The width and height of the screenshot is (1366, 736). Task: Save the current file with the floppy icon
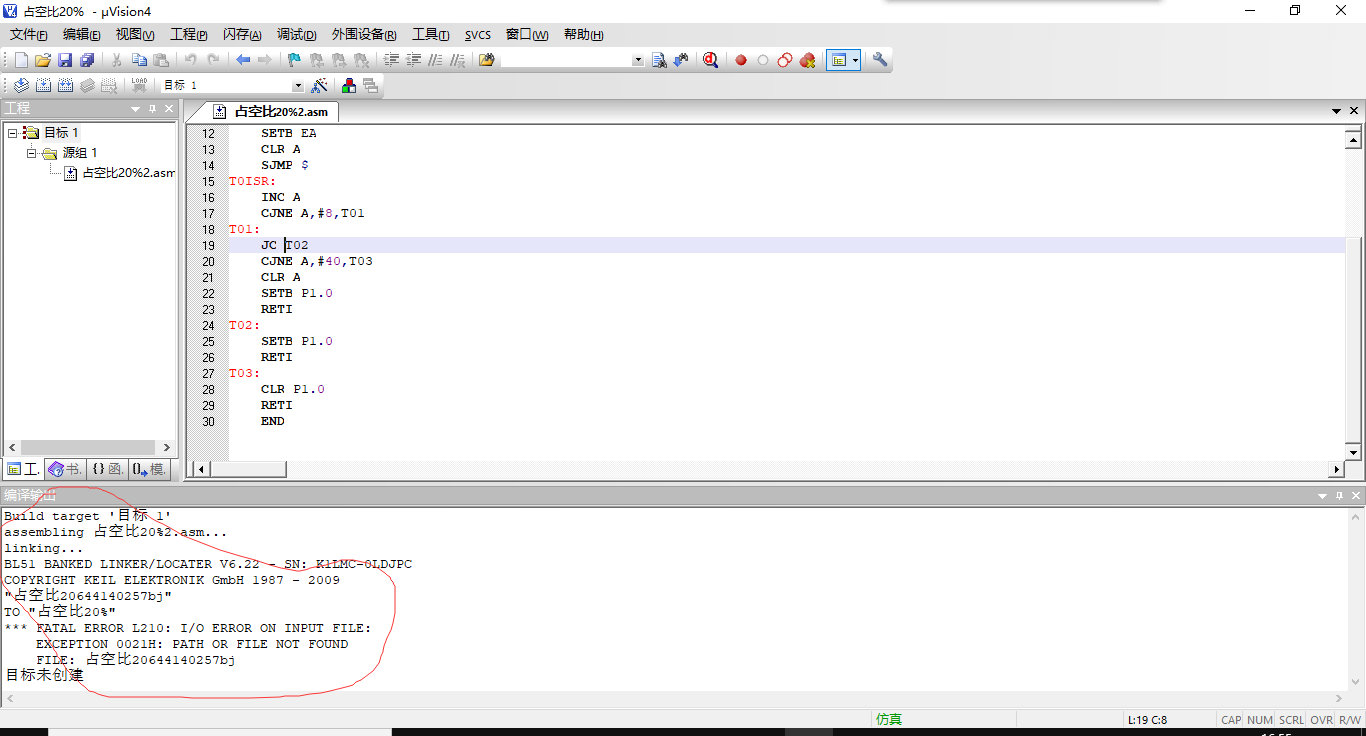(x=65, y=60)
